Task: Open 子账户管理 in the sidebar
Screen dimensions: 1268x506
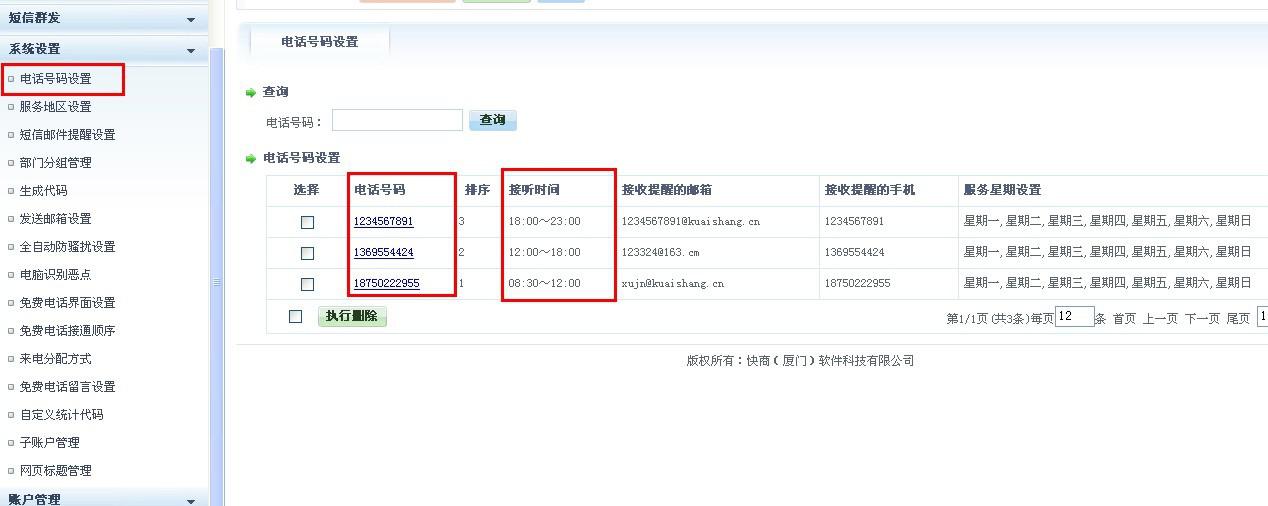Action: (49, 443)
